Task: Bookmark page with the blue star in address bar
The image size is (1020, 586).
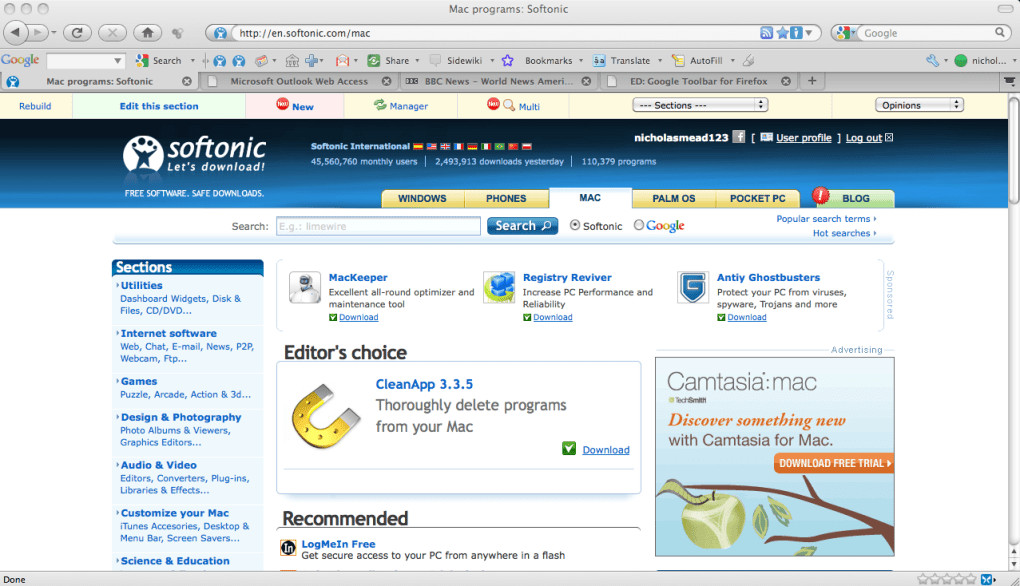Action: (782, 33)
